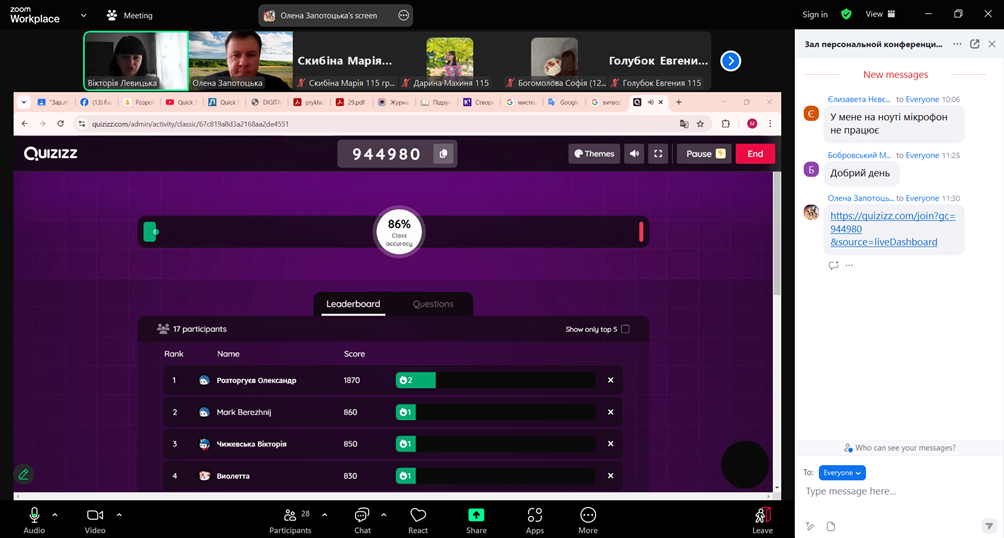This screenshot has height=538, width=1004.
Task: Click the green Share screen button
Action: point(476,520)
